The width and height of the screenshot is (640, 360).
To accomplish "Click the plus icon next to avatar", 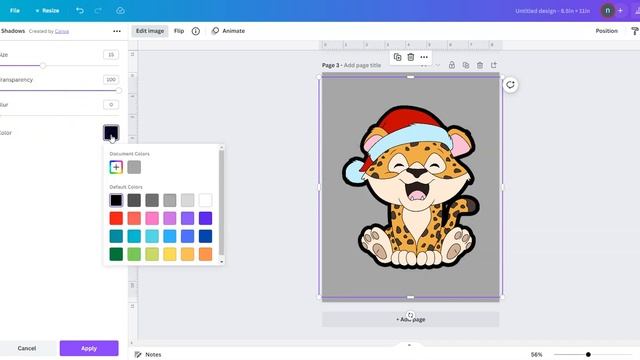I will click(620, 11).
